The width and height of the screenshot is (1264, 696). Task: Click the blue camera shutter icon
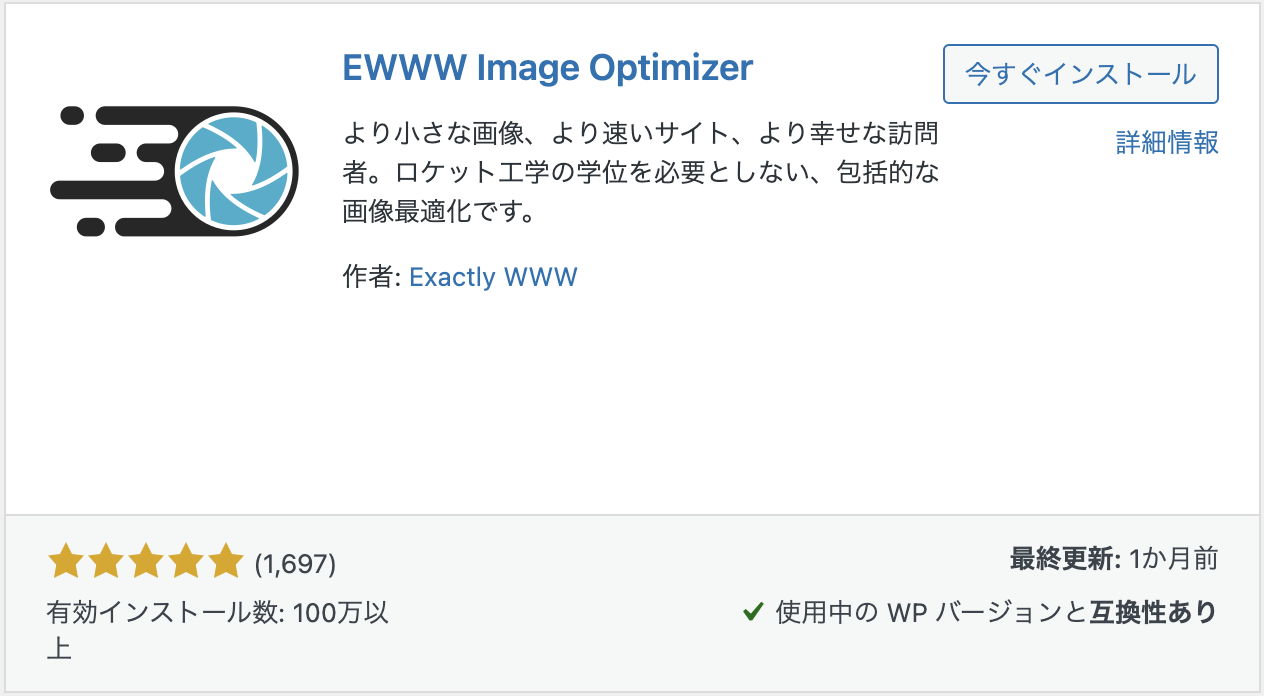click(237, 170)
